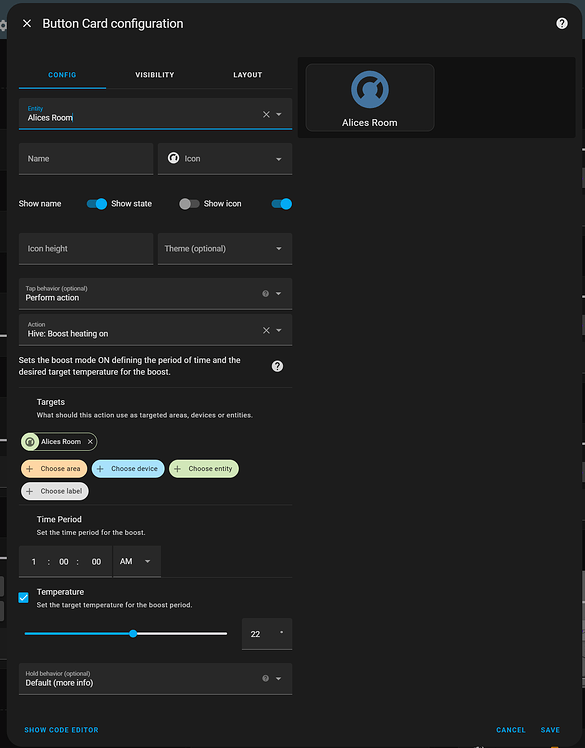The height and width of the screenshot is (748, 585).
Task: Enable the Show state switch
Action: click(189, 204)
